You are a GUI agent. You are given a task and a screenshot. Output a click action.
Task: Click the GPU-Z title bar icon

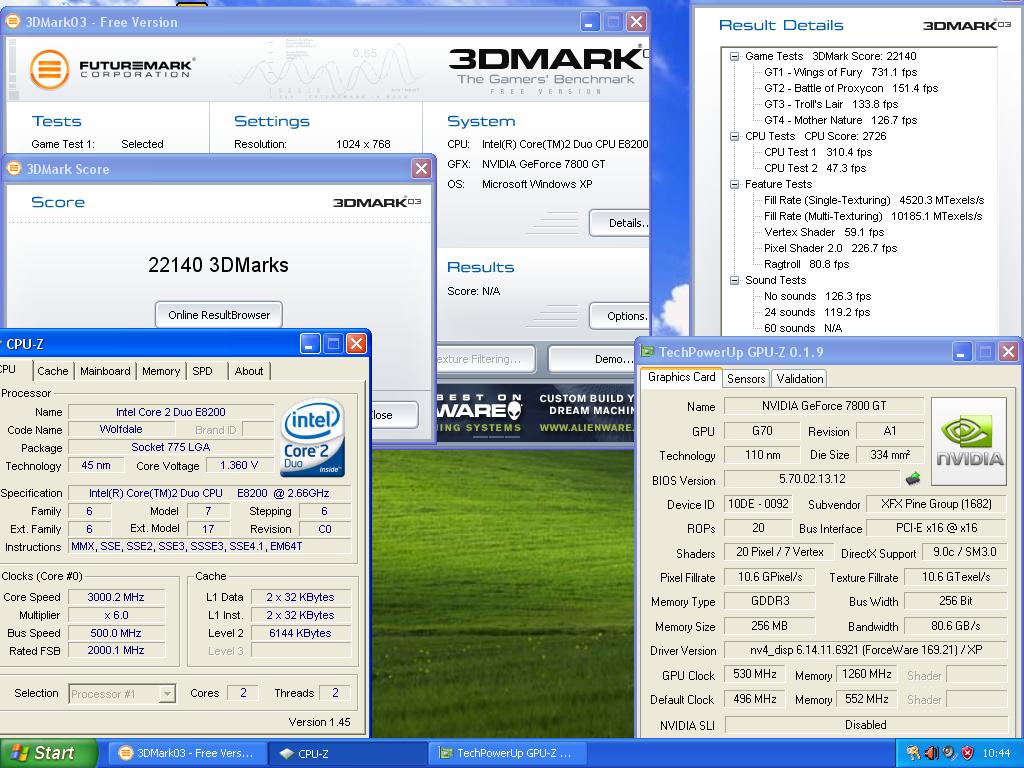[x=647, y=352]
